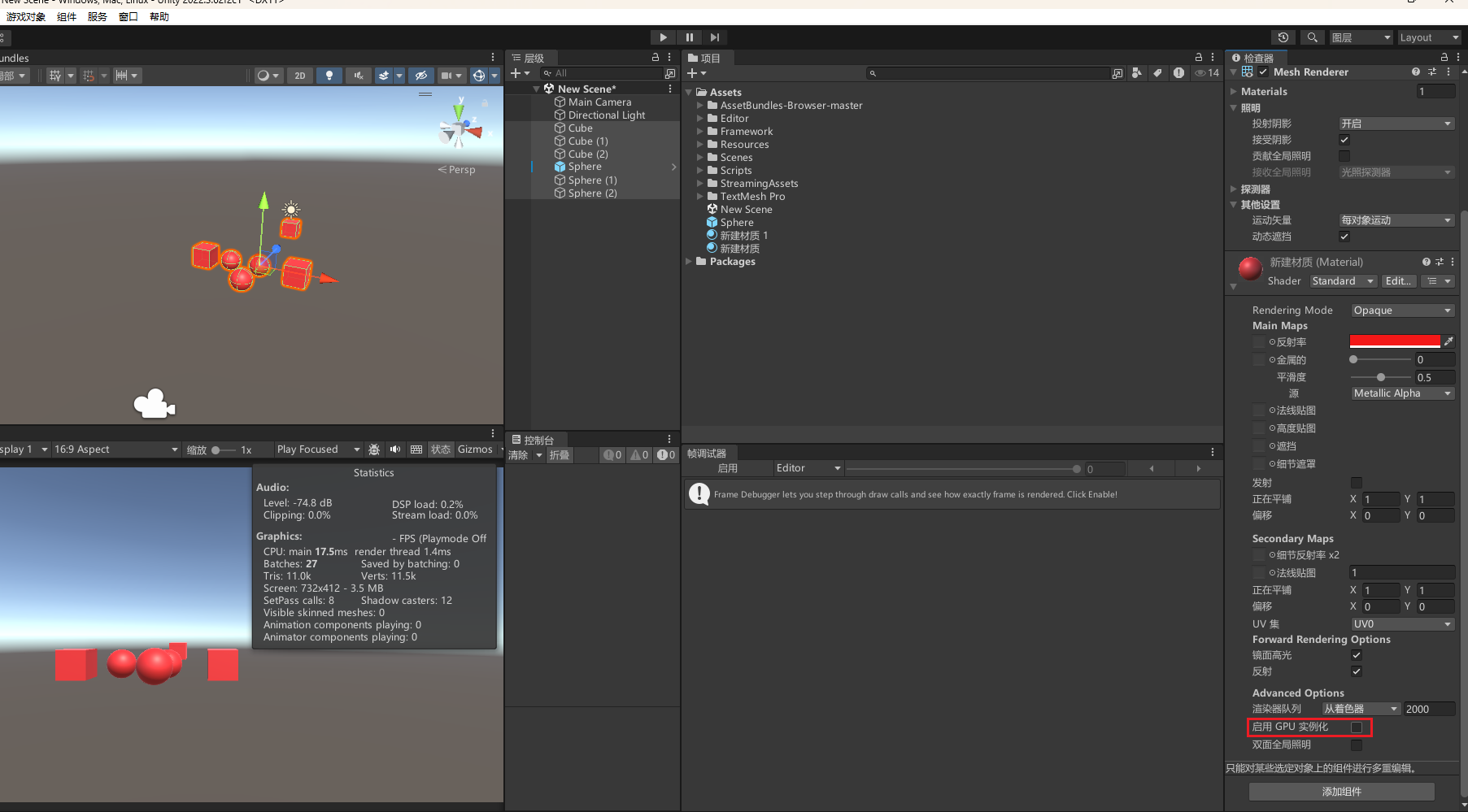Click the Pause button in the toolbar

[689, 37]
